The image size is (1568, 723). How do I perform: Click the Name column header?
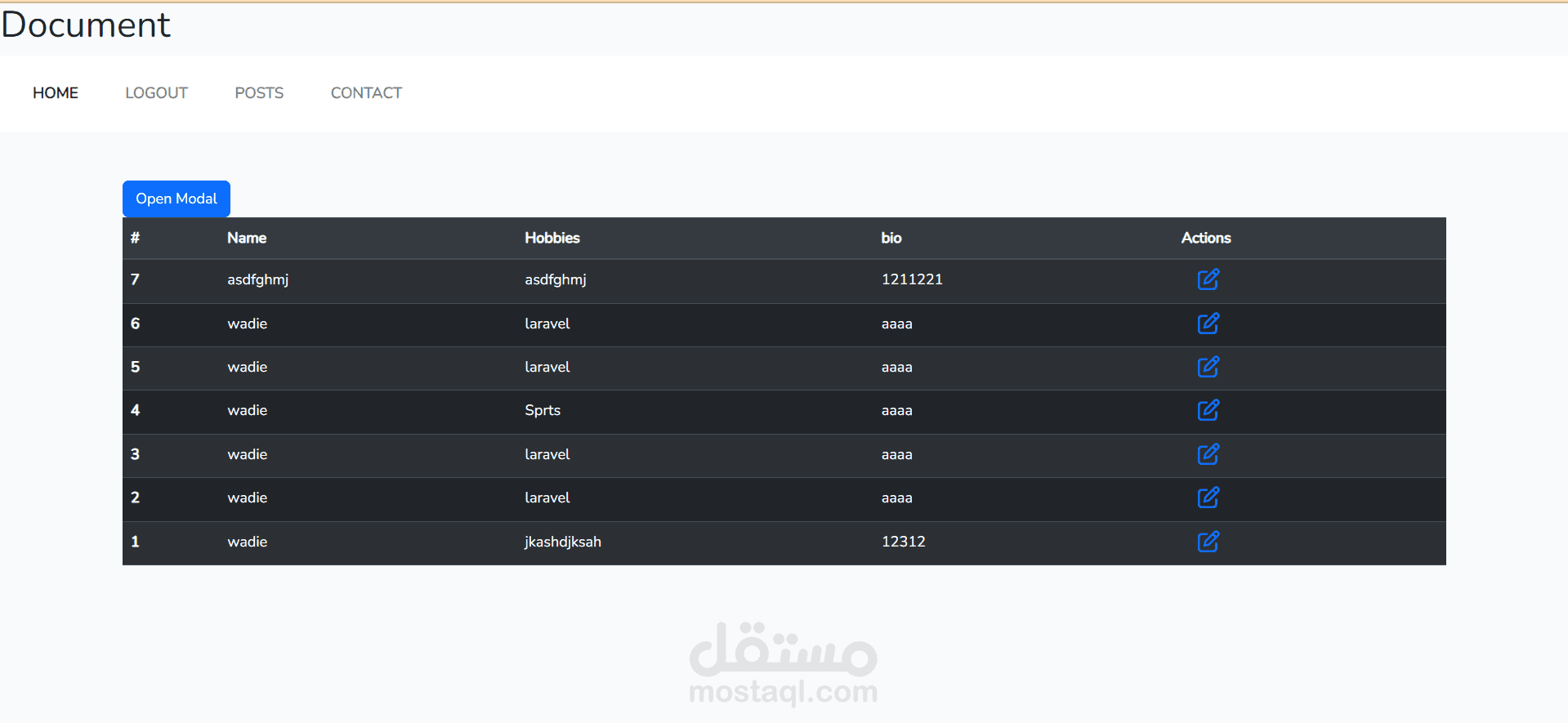[x=247, y=238]
